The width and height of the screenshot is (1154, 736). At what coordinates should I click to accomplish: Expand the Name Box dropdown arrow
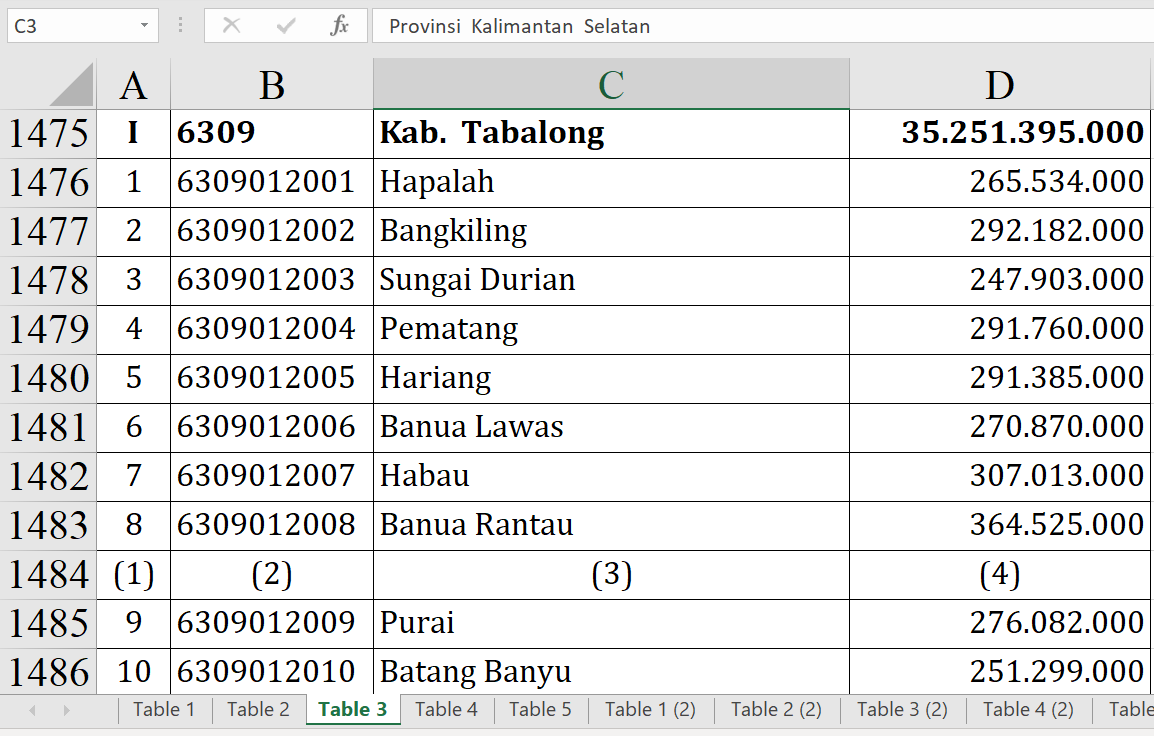click(145, 26)
